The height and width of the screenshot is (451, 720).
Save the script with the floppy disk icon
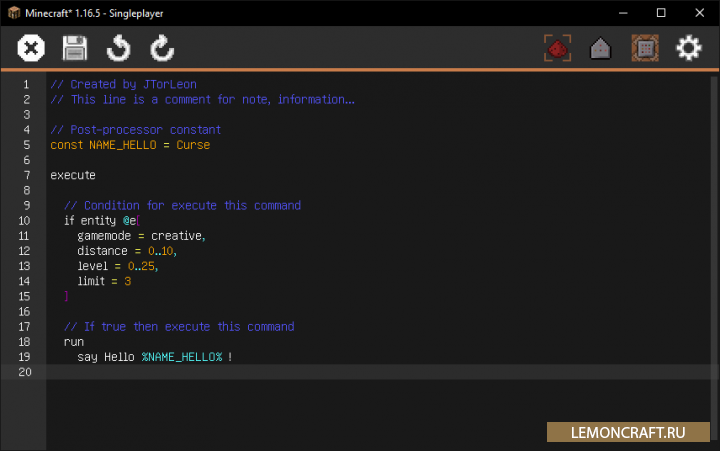coord(75,48)
